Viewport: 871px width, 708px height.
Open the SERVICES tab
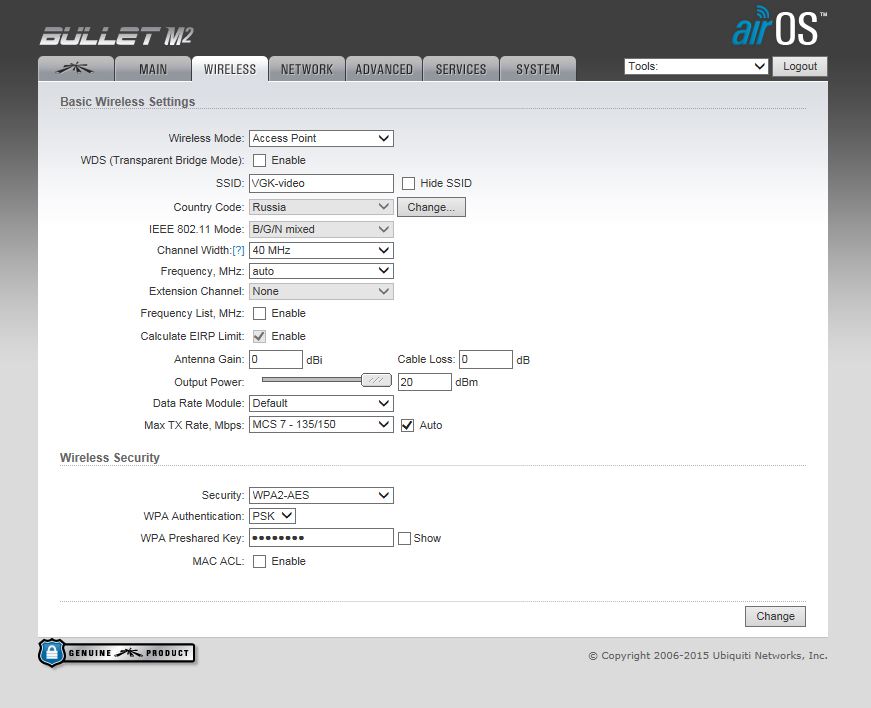[460, 69]
